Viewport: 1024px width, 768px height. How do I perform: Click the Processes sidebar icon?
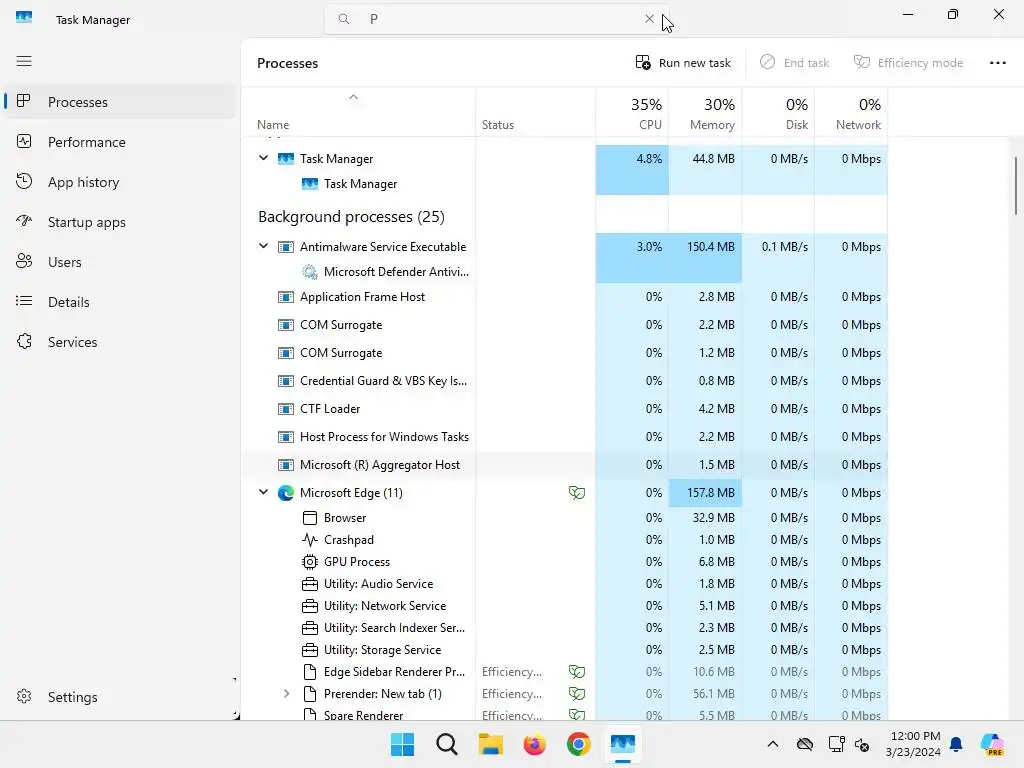tap(24, 101)
